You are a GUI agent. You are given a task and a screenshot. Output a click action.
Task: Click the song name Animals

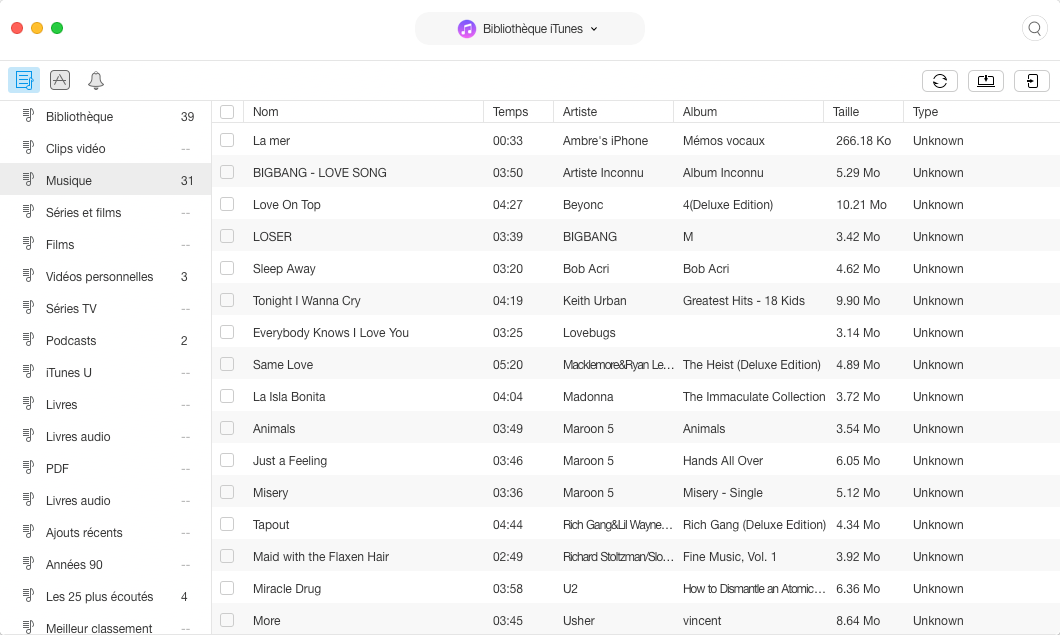tap(274, 428)
